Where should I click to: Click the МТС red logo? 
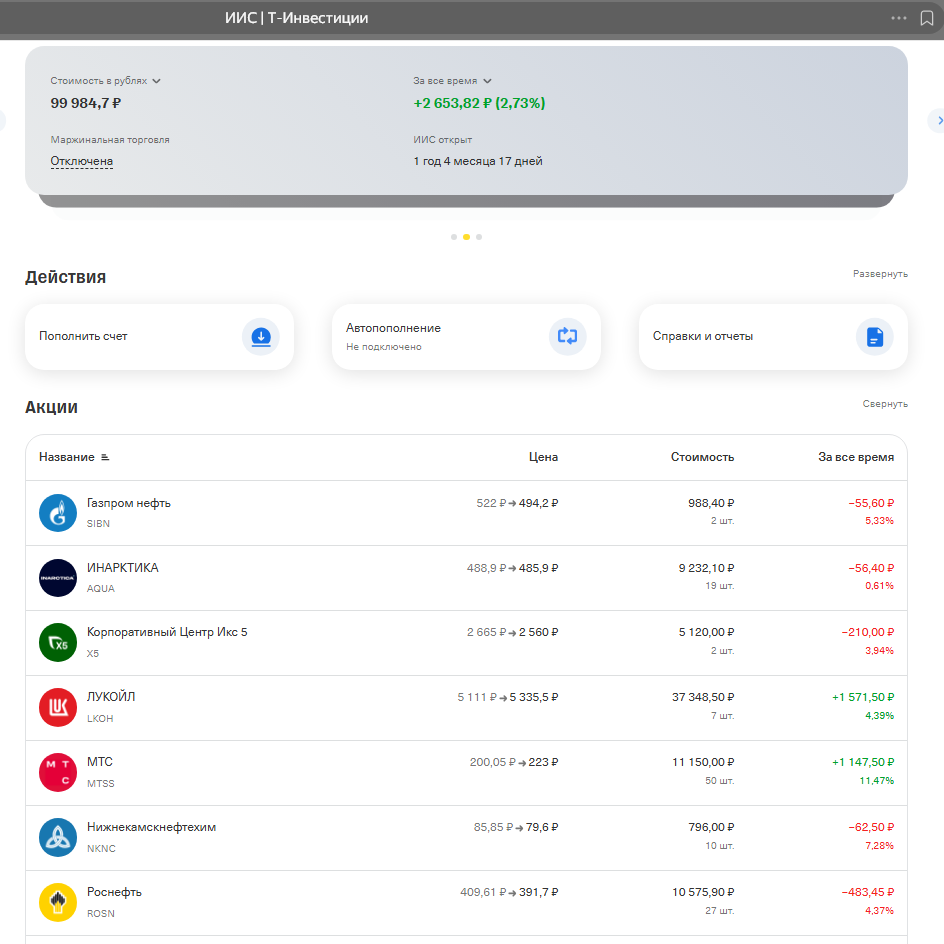tap(58, 772)
